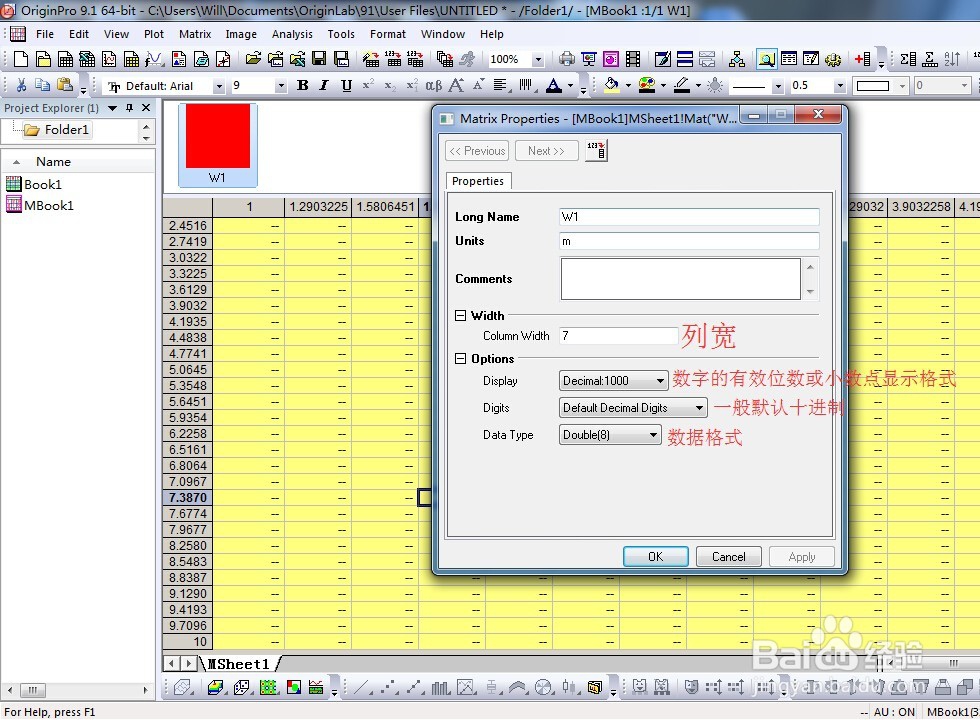Screen dimensions: 980x720
Task: Click the new matrix grid icon
Action: (x=131, y=59)
